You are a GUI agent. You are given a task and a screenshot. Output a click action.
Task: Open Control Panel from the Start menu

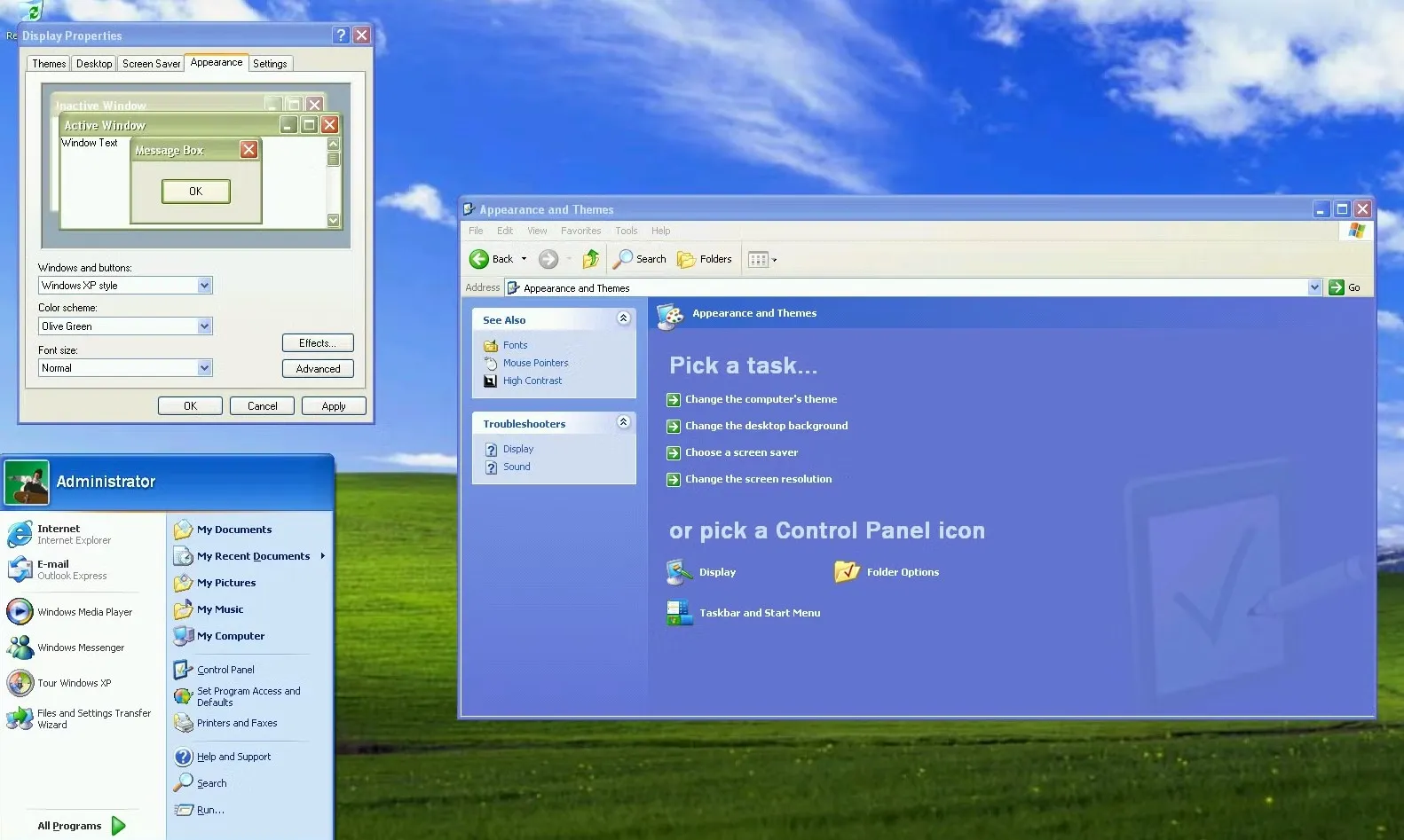(214, 670)
